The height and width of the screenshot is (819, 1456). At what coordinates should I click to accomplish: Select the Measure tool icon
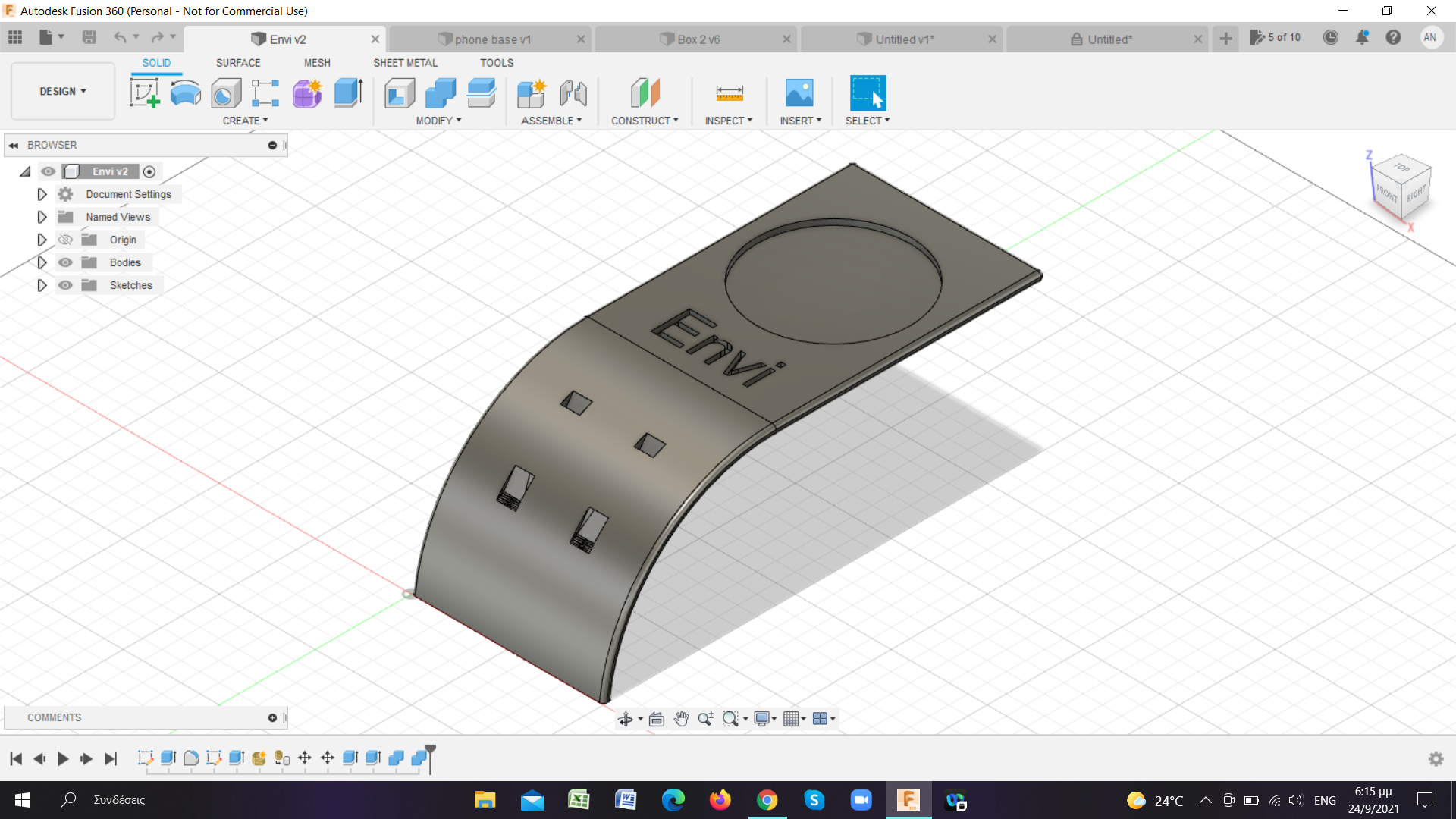pos(730,93)
